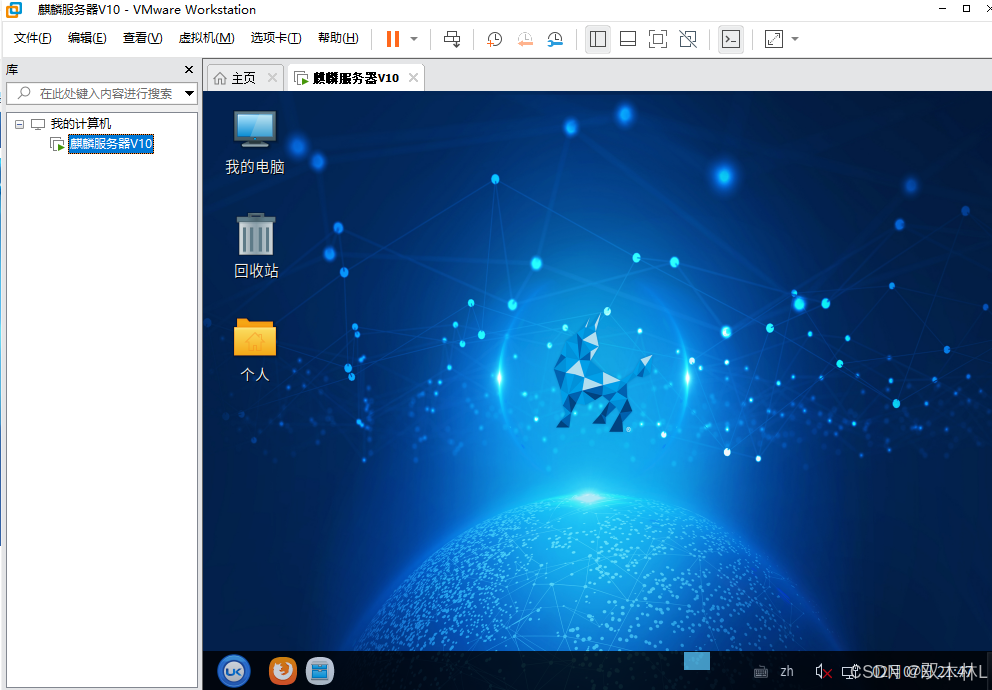This screenshot has width=992, height=690.
Task: Switch the zh input language indicator
Action: pos(787,671)
